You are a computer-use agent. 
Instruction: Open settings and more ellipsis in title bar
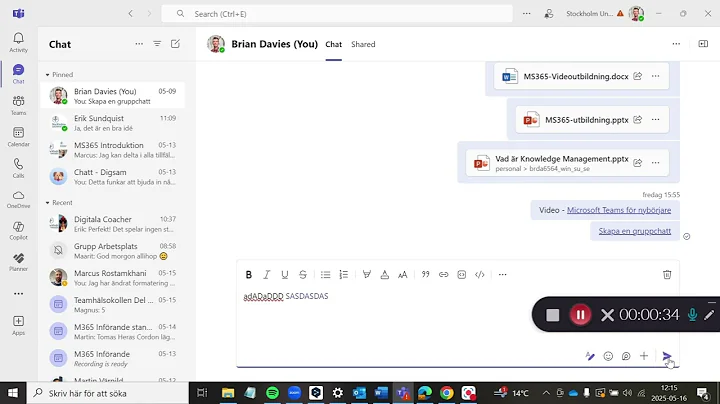tap(527, 14)
